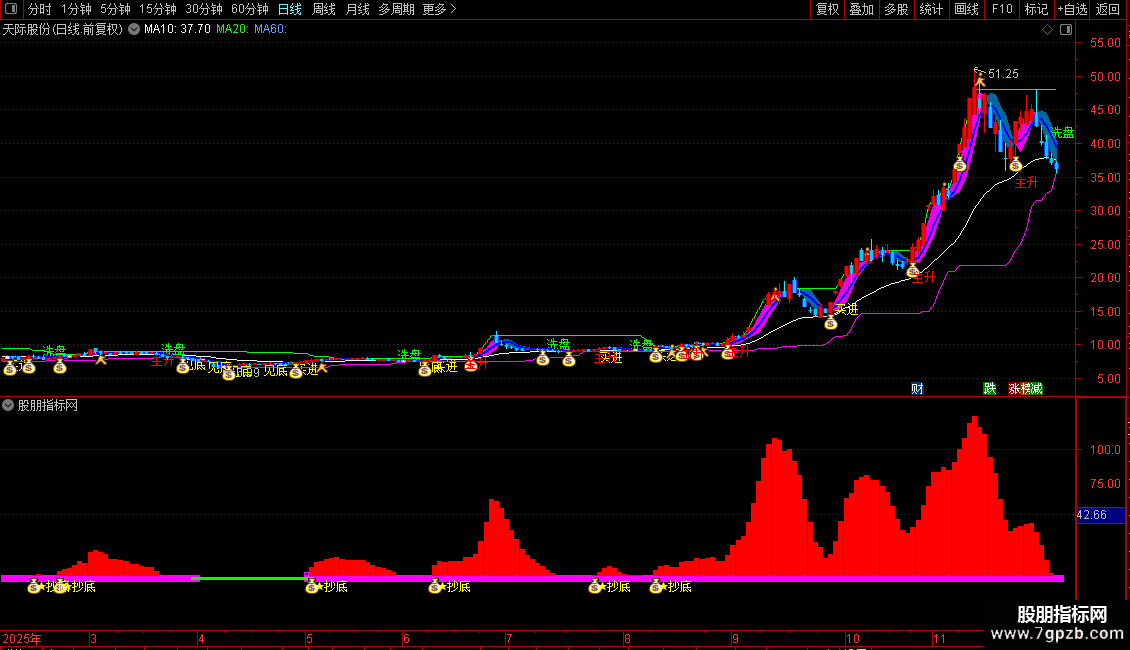Click the 100.0 indicator axis label
The width and height of the screenshot is (1130, 650).
1105,449
